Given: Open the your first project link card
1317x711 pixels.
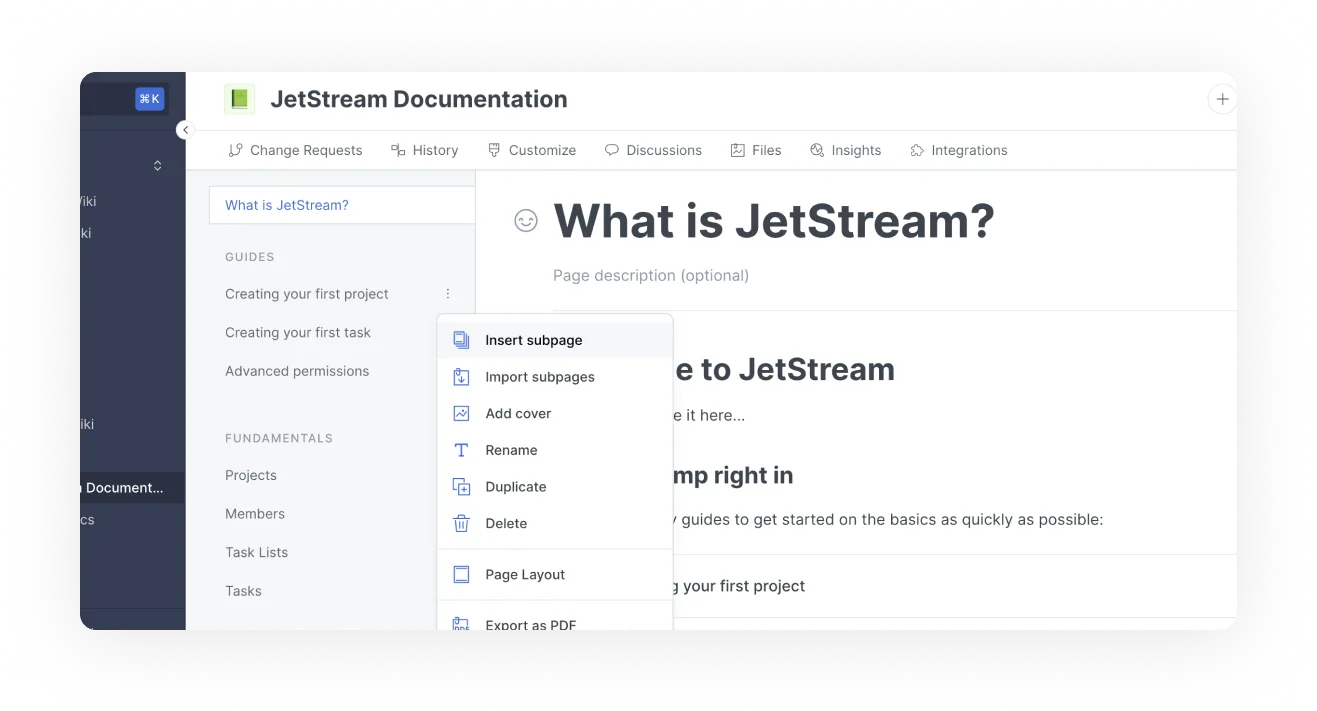Looking at the screenshot, I should [955, 586].
